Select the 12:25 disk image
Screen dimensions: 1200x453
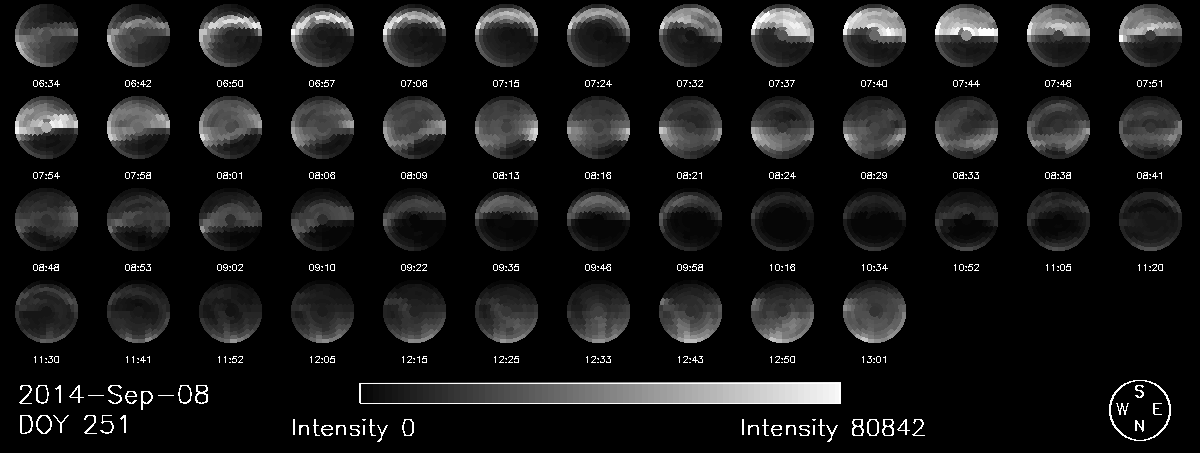[506, 313]
